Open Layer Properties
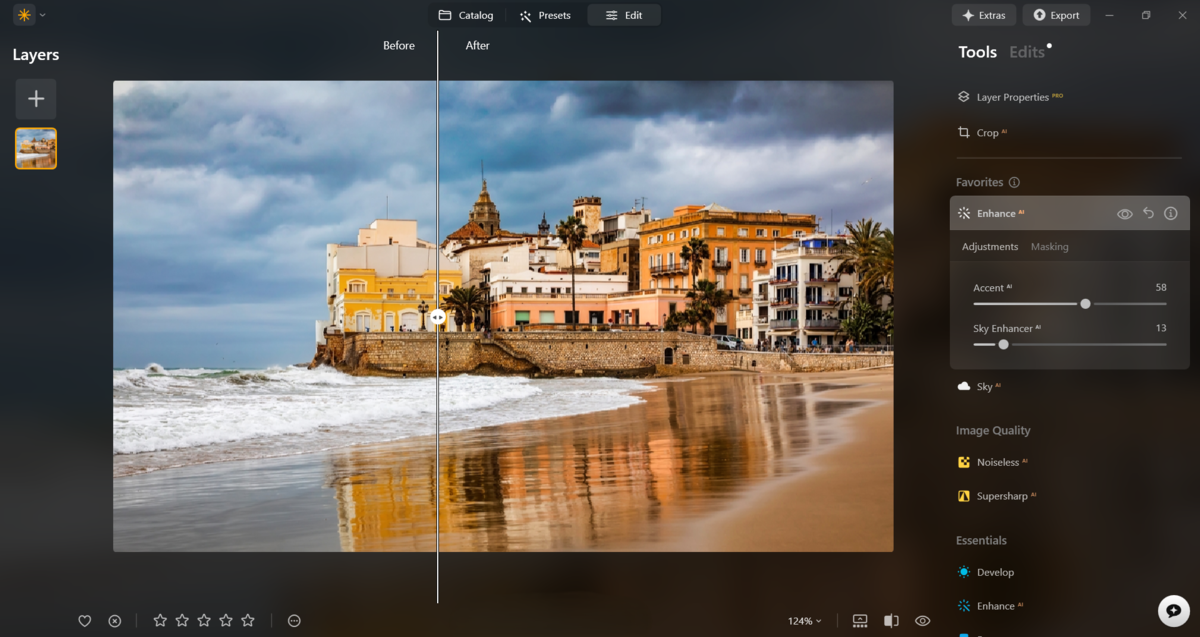The width and height of the screenshot is (1200, 637). pos(1012,96)
